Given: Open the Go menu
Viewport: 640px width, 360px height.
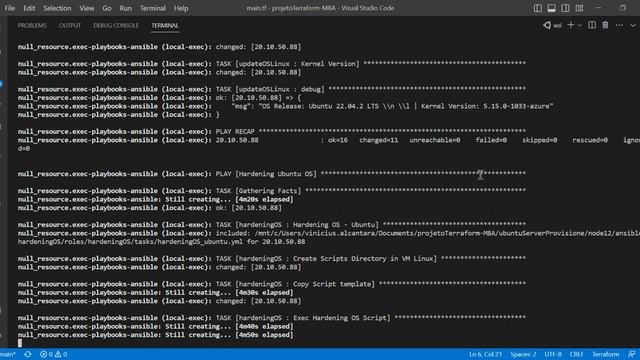Looking at the screenshot, I should (x=107, y=8).
